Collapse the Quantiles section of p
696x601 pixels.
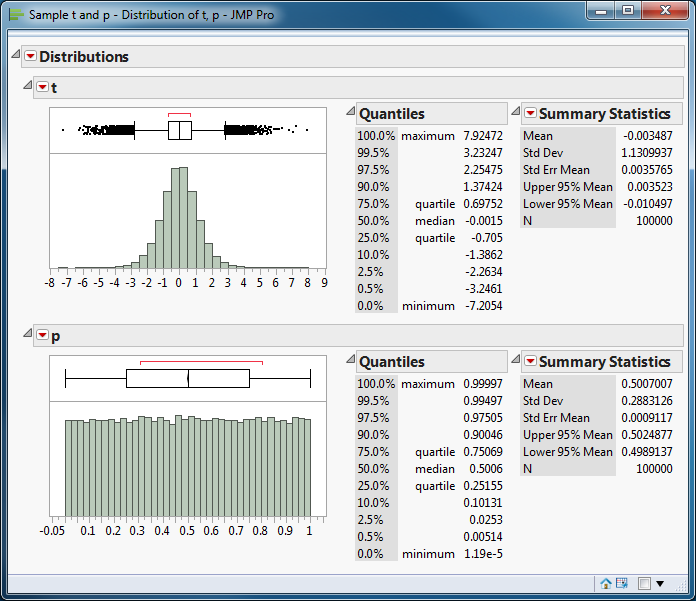[x=351, y=359]
